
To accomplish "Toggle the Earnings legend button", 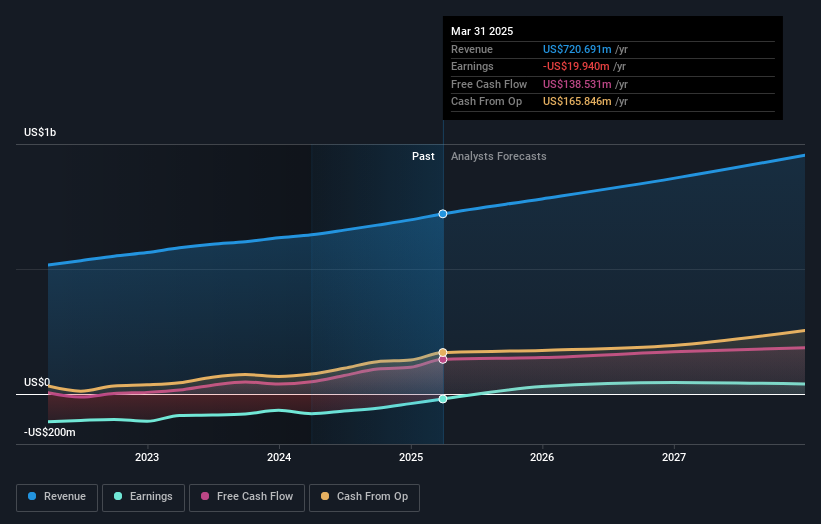I will (x=143, y=497).
